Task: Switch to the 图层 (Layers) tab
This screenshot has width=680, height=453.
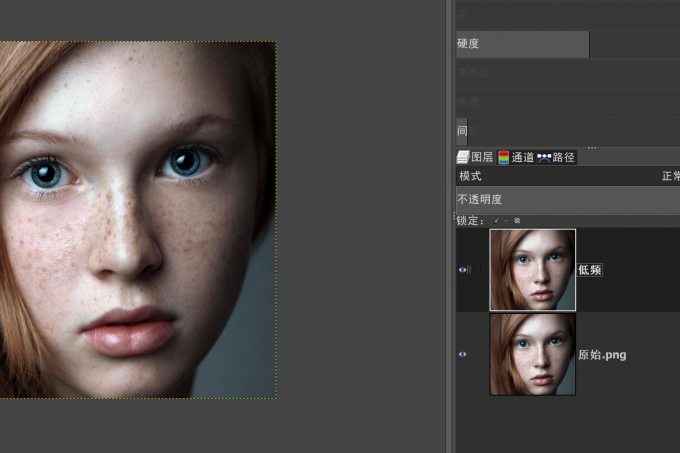Action: click(476, 157)
